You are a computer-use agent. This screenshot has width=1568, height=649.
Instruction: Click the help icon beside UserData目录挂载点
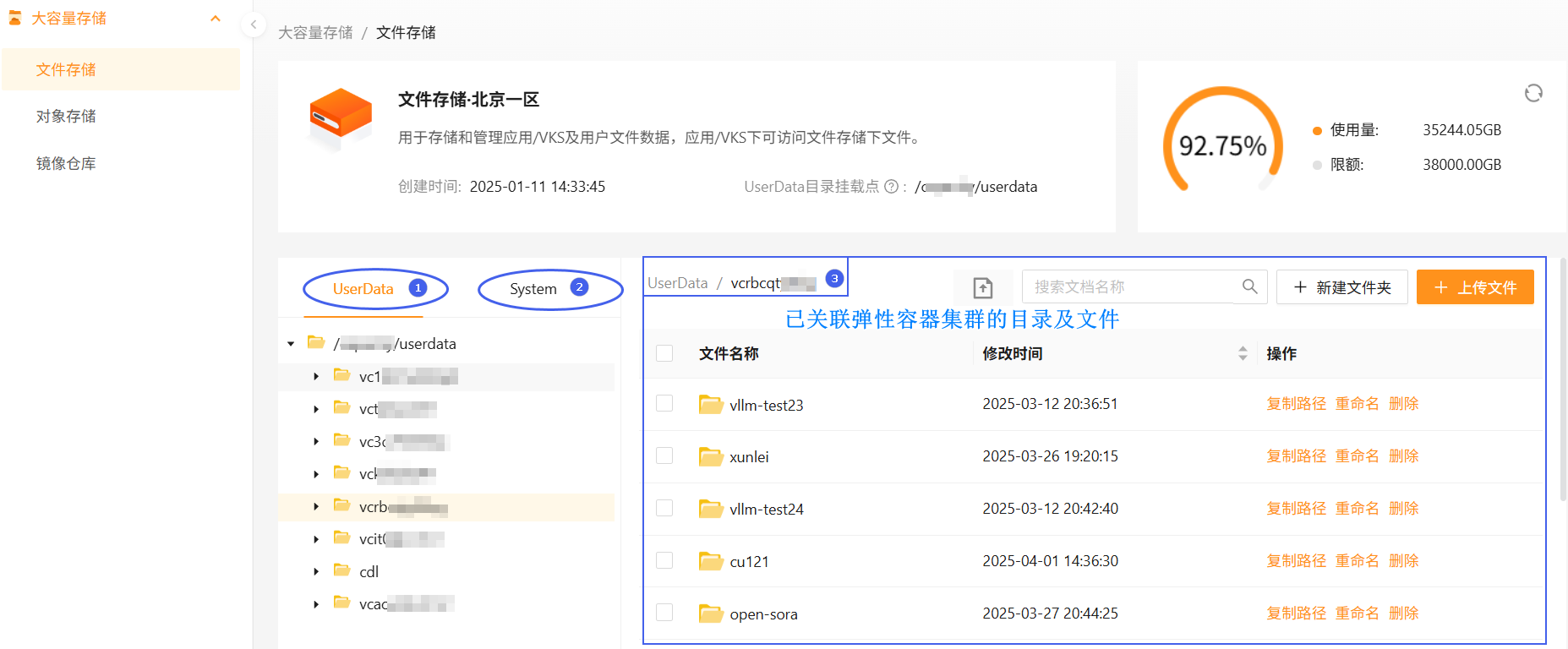pyautogui.click(x=891, y=187)
